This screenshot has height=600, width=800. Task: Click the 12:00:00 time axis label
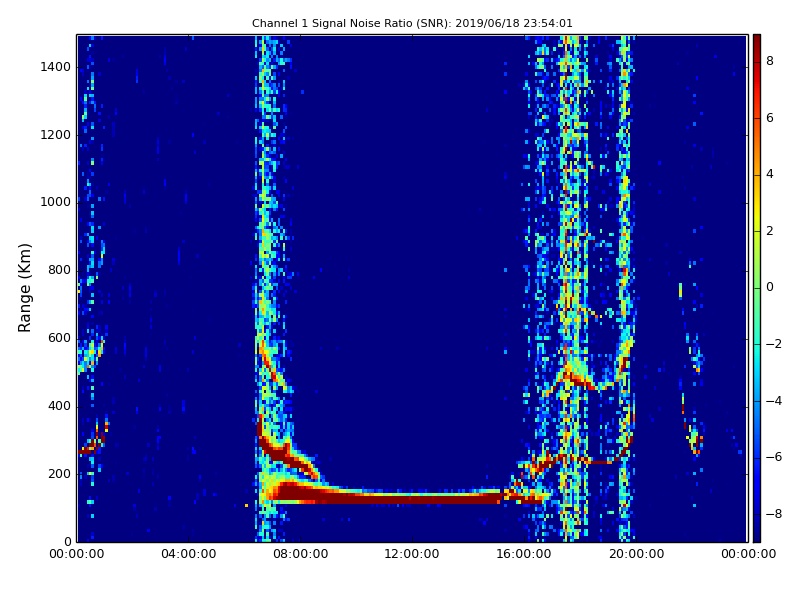coord(412,554)
